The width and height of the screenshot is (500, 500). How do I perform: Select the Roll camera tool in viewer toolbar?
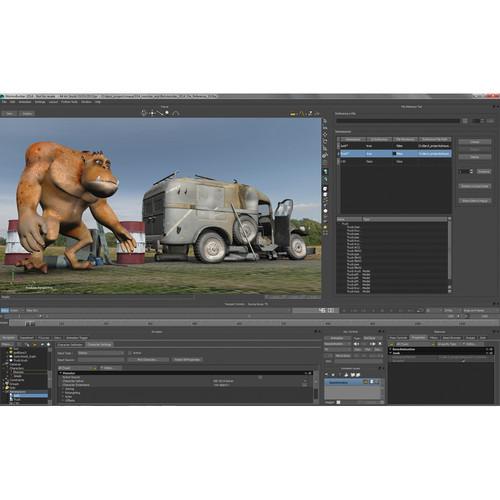click(x=176, y=114)
